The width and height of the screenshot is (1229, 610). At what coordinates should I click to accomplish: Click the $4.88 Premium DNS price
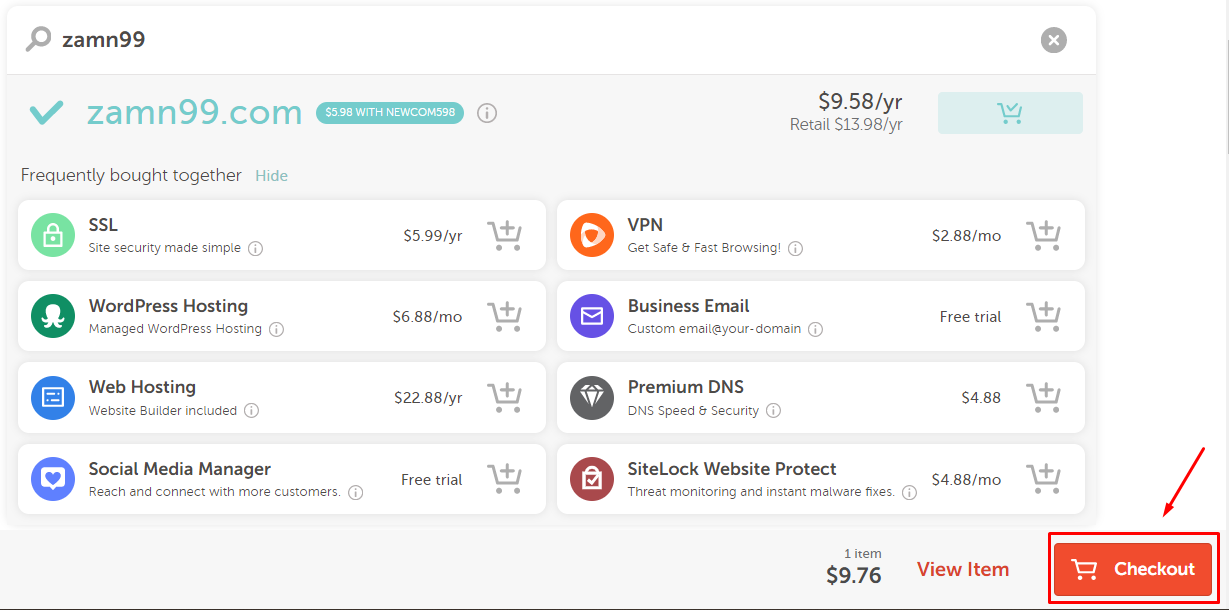click(981, 398)
